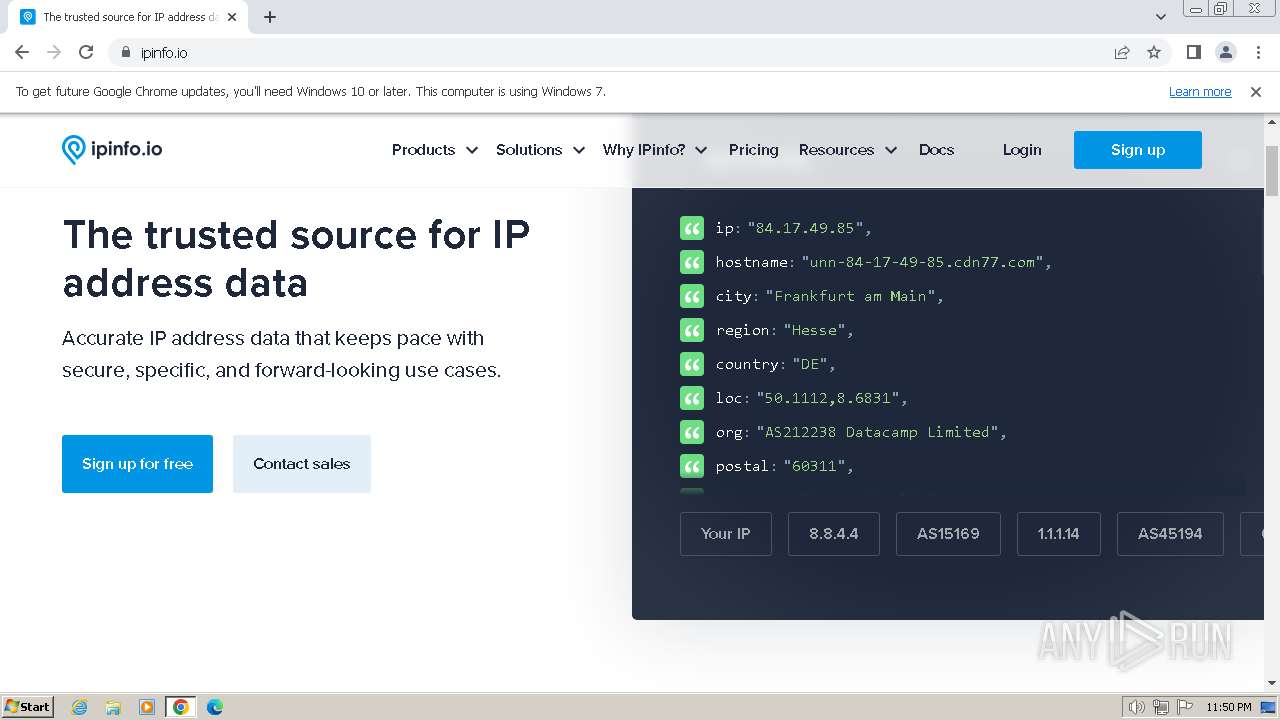This screenshot has height=720, width=1280.
Task: Open the side panel icon
Action: pyautogui.click(x=1193, y=52)
